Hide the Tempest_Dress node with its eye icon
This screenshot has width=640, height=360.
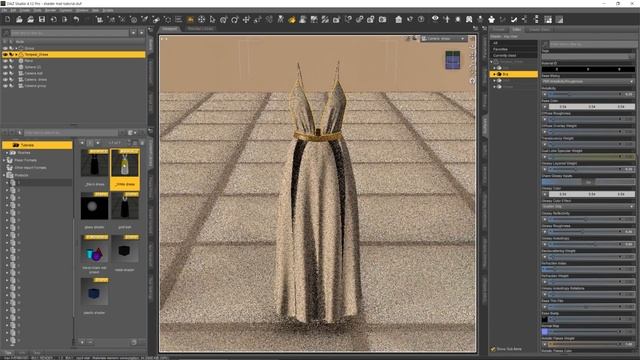[x=5, y=54]
